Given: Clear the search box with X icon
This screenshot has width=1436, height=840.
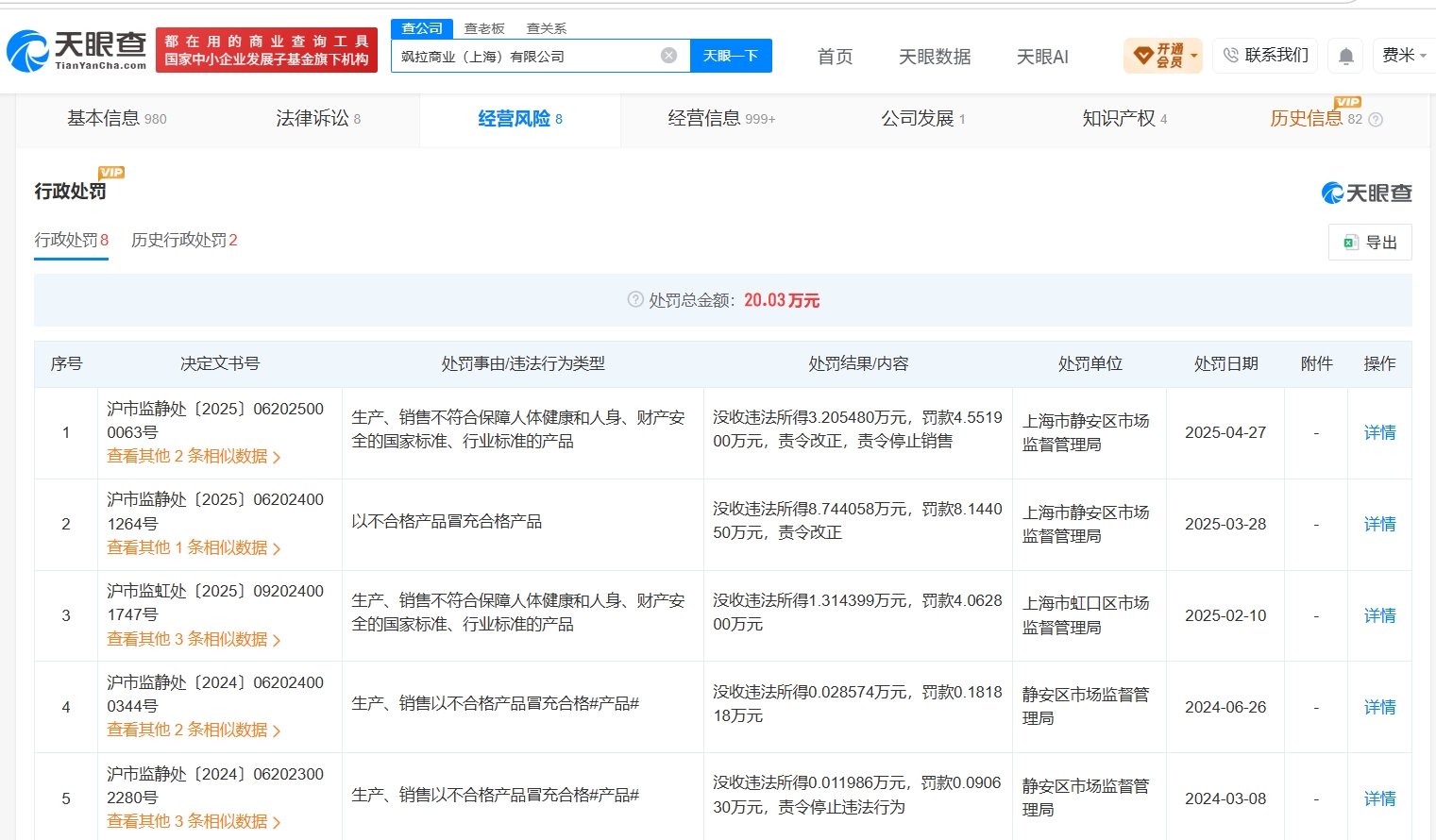Looking at the screenshot, I should pos(668,56).
